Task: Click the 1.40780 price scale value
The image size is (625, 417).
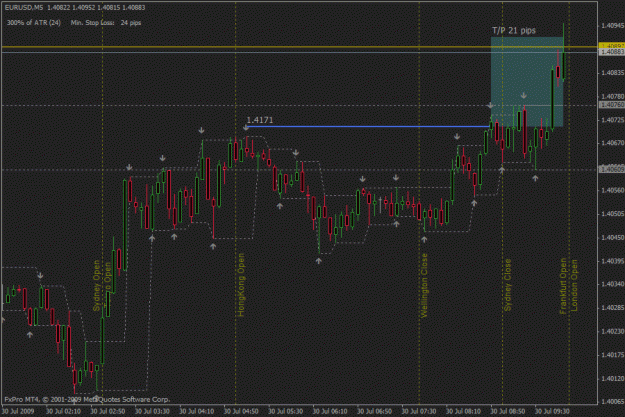Action: 612,96
